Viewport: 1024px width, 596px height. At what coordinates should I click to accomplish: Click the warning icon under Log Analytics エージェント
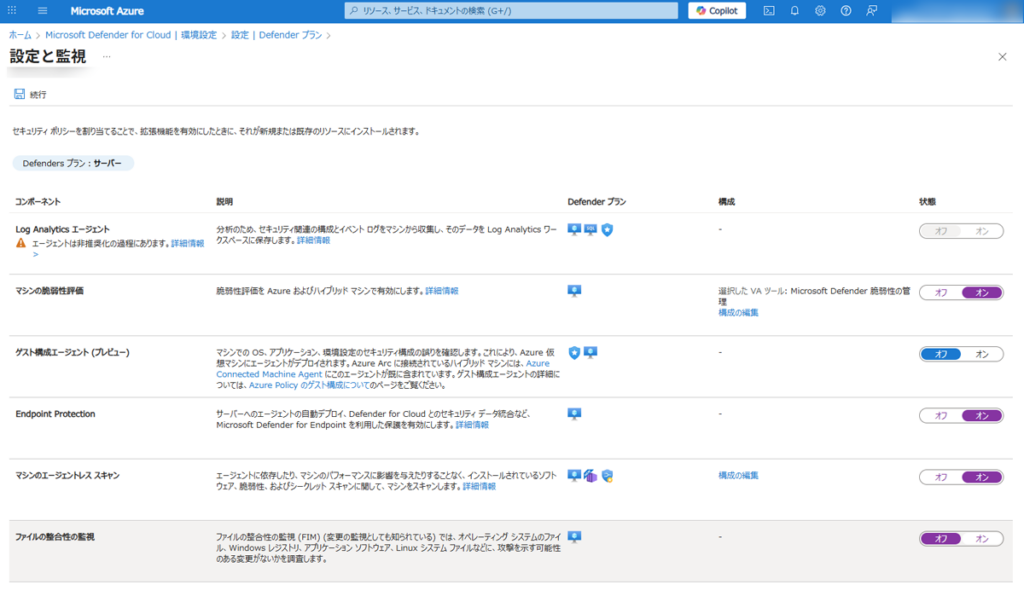(20, 243)
